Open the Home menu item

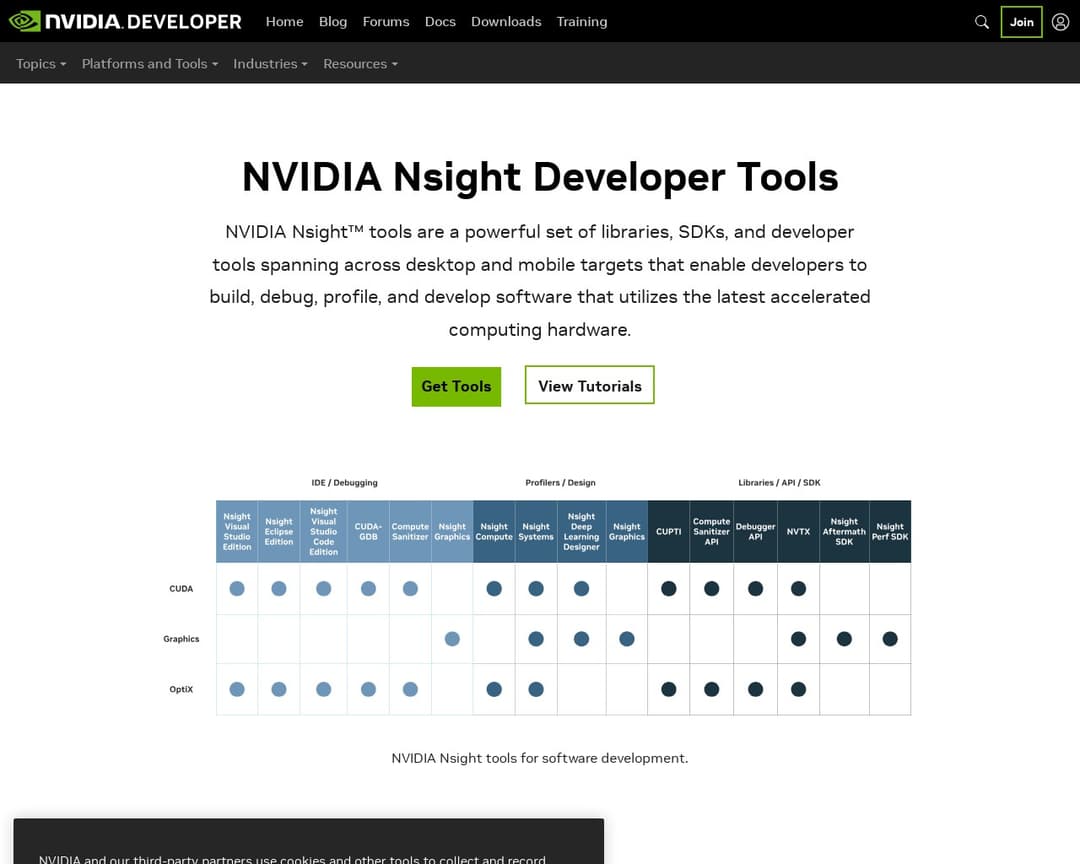(284, 22)
